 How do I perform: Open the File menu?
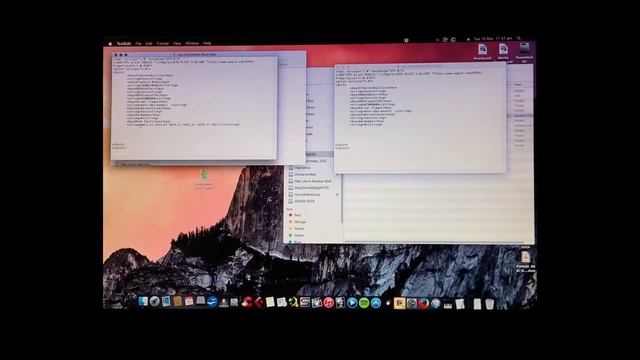tap(138, 43)
